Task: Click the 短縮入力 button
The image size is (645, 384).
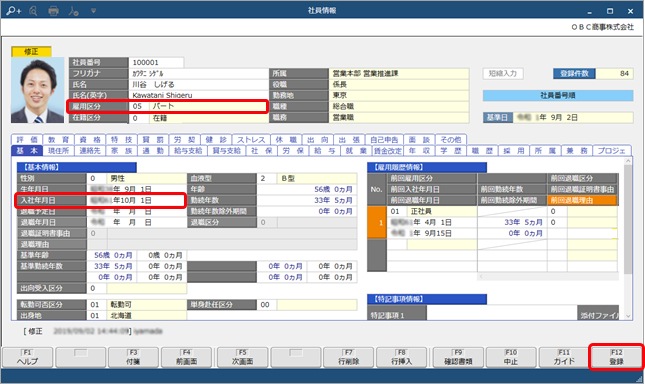Action: (503, 74)
